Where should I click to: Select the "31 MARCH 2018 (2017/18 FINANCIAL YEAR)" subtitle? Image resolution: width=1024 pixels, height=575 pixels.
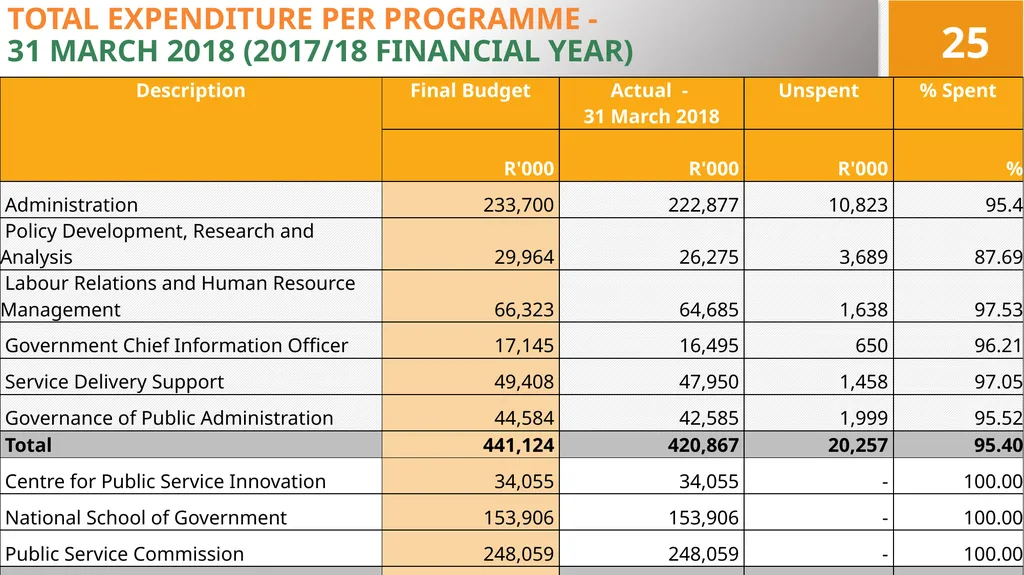click(x=320, y=52)
